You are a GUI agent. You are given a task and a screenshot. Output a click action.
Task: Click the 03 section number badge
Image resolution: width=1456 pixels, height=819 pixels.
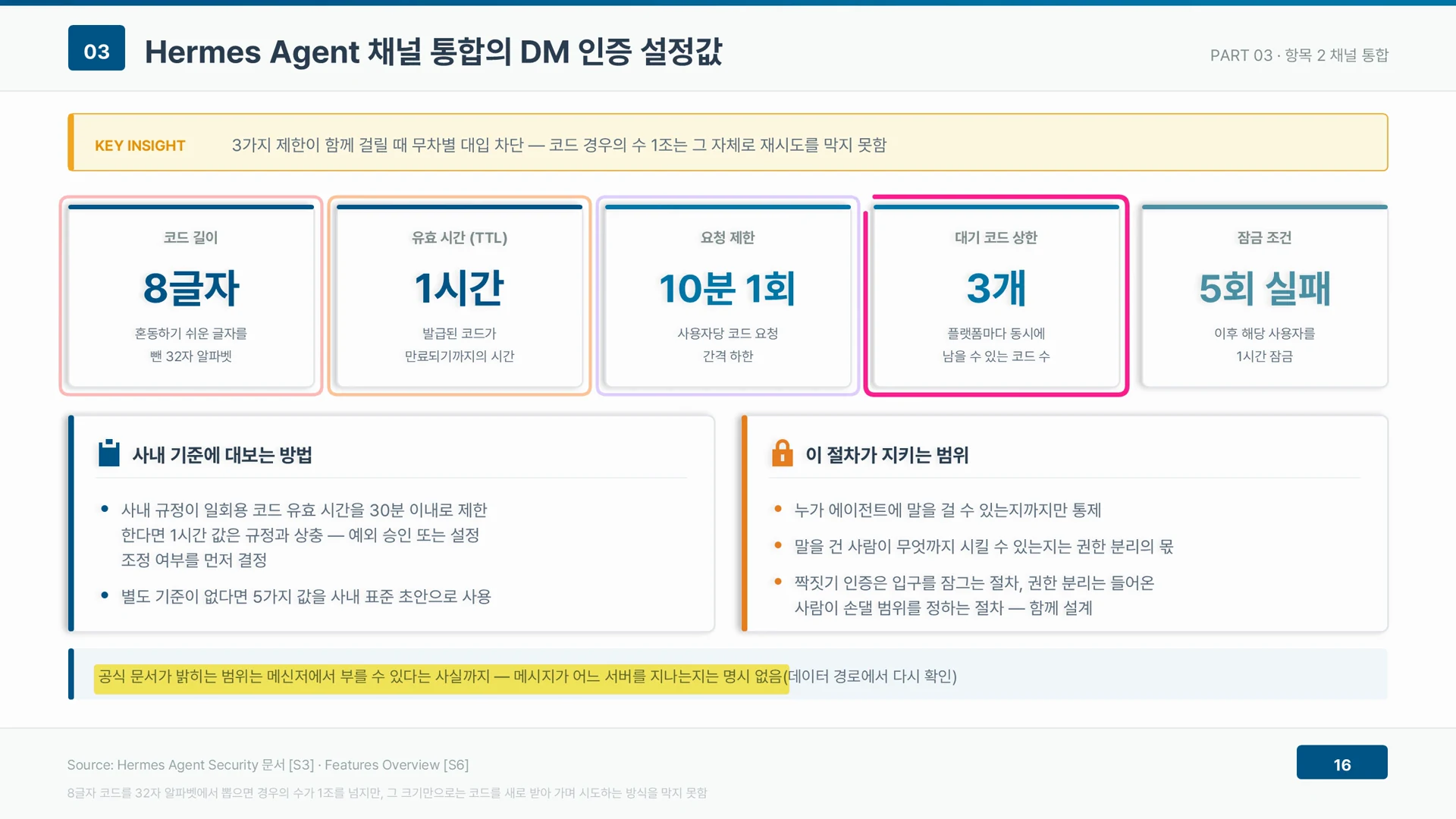tap(96, 48)
